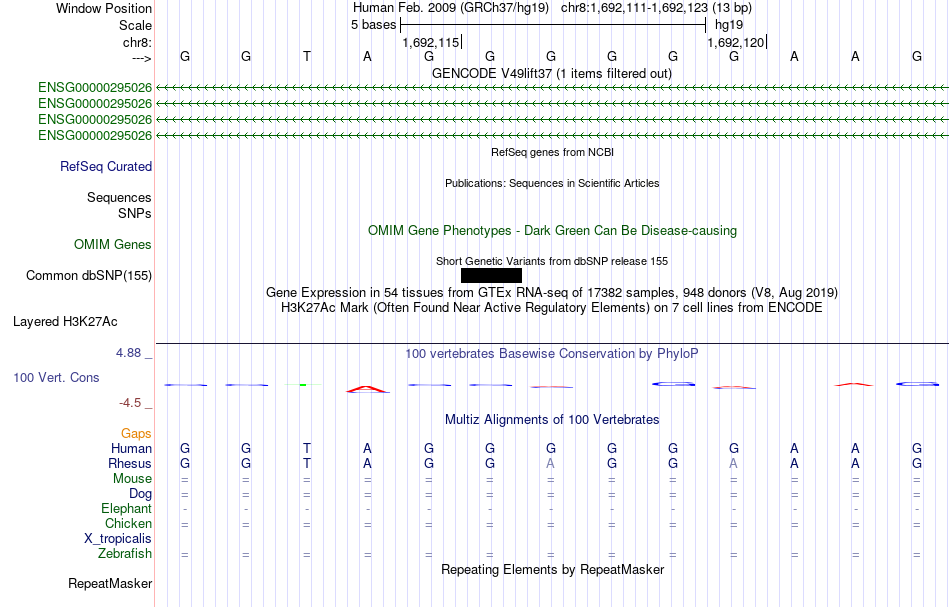Open the OMIM Gene Phenotypes track title
The width and height of the screenshot is (950, 607).
pyautogui.click(x=553, y=231)
